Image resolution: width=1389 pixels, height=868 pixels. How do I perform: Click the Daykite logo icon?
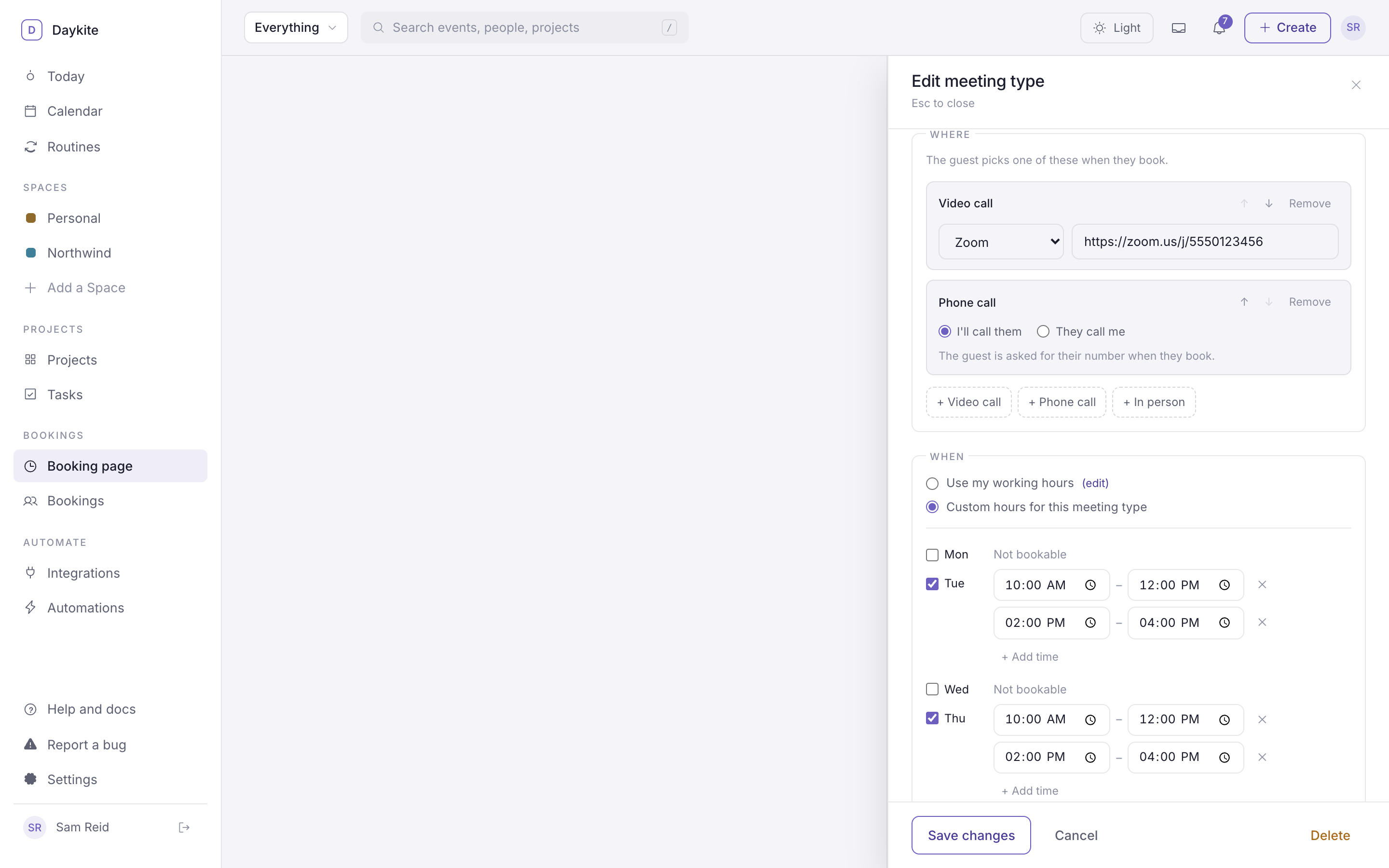pos(31,30)
